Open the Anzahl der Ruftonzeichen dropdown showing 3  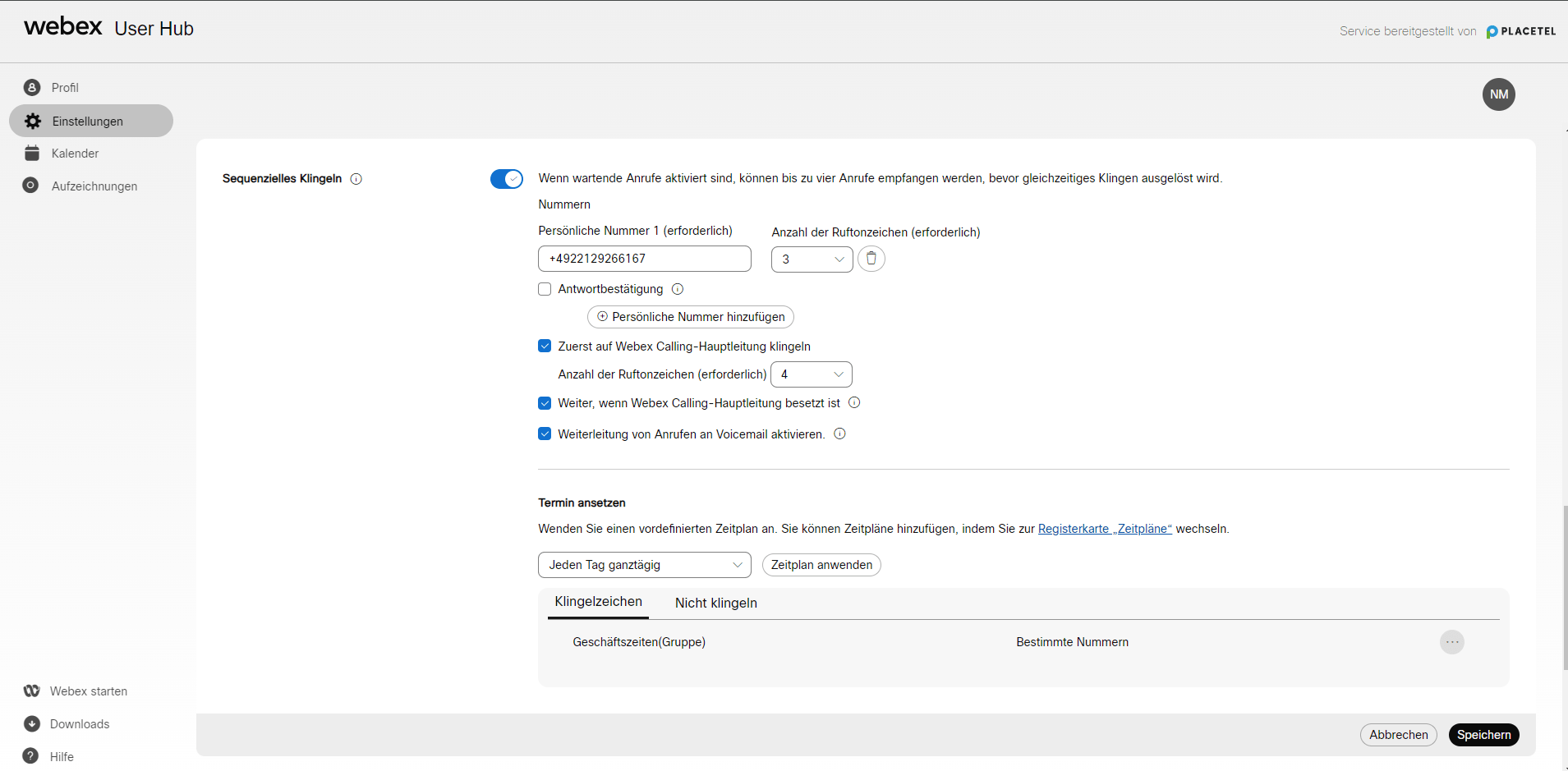pos(812,259)
